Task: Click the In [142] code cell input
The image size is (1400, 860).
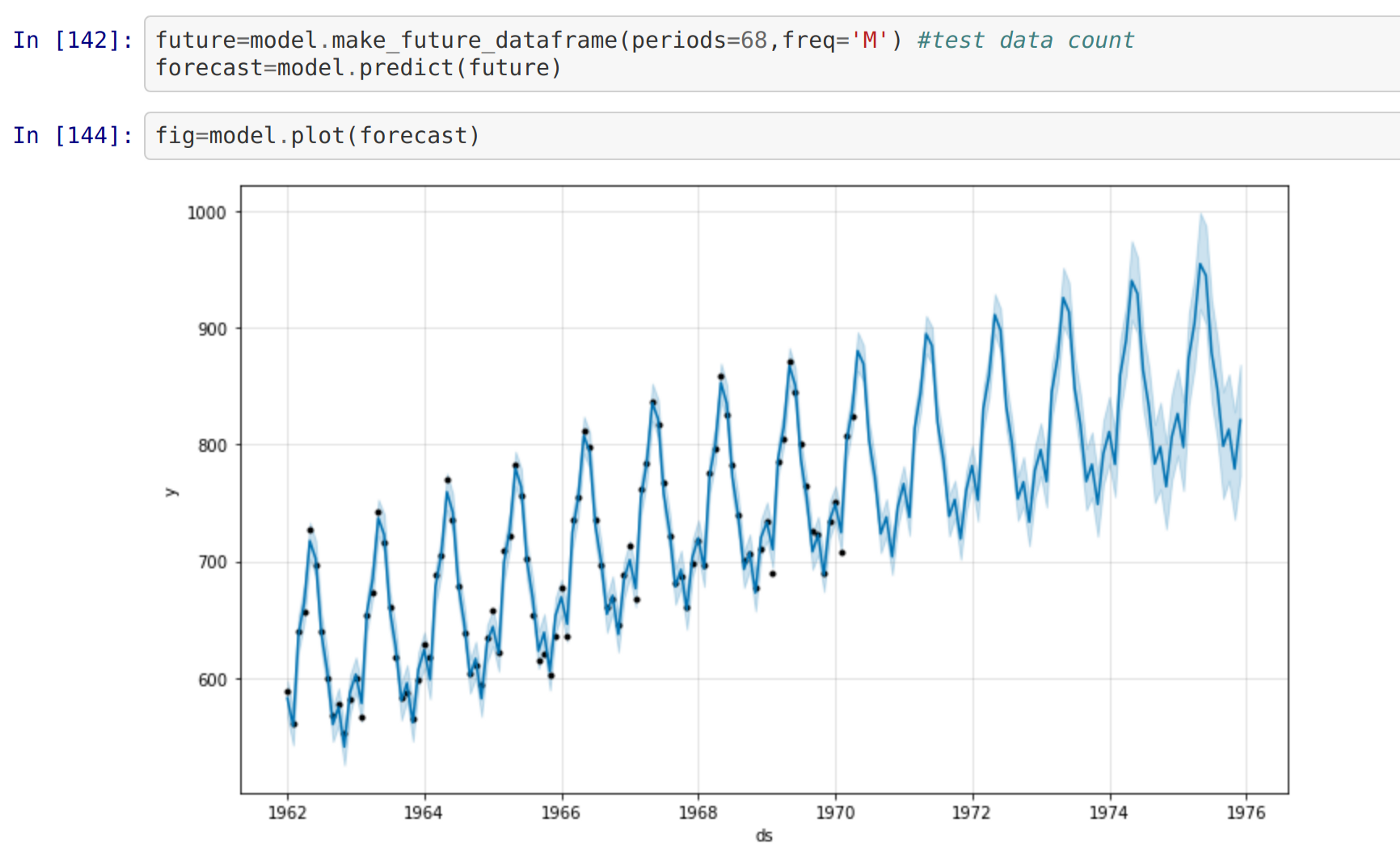Action: tap(772, 54)
